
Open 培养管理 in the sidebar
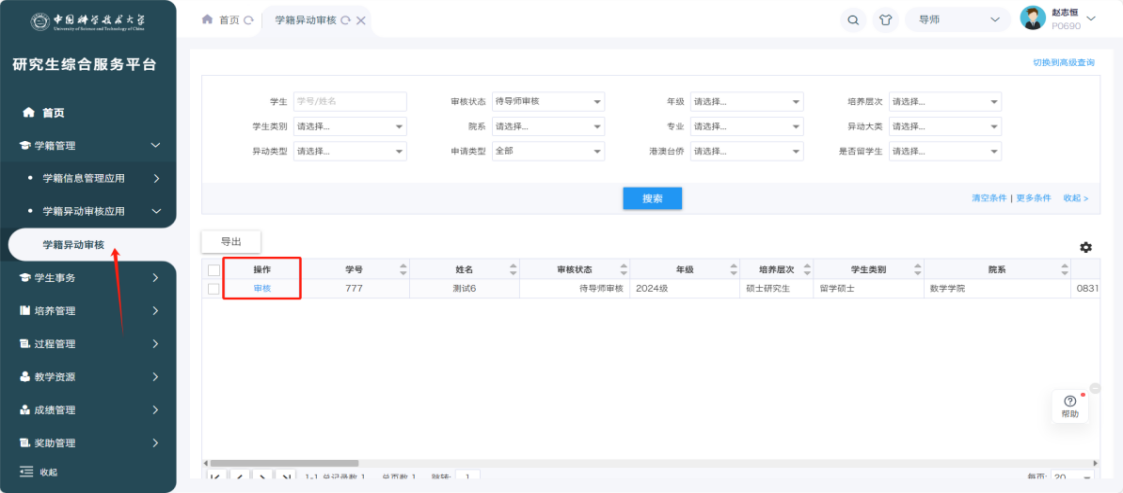pos(90,311)
